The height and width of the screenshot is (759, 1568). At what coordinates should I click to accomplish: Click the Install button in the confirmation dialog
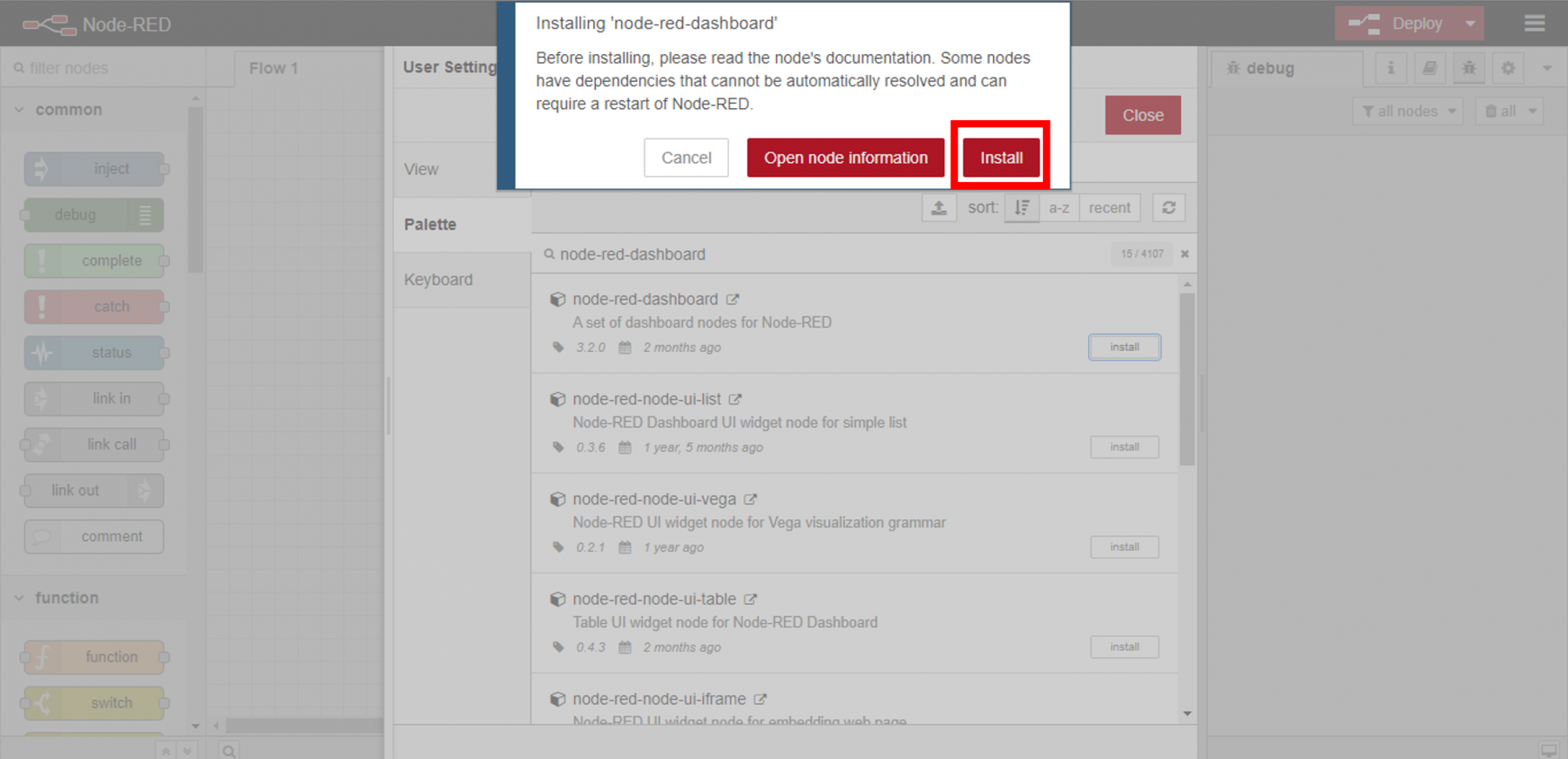[1001, 158]
